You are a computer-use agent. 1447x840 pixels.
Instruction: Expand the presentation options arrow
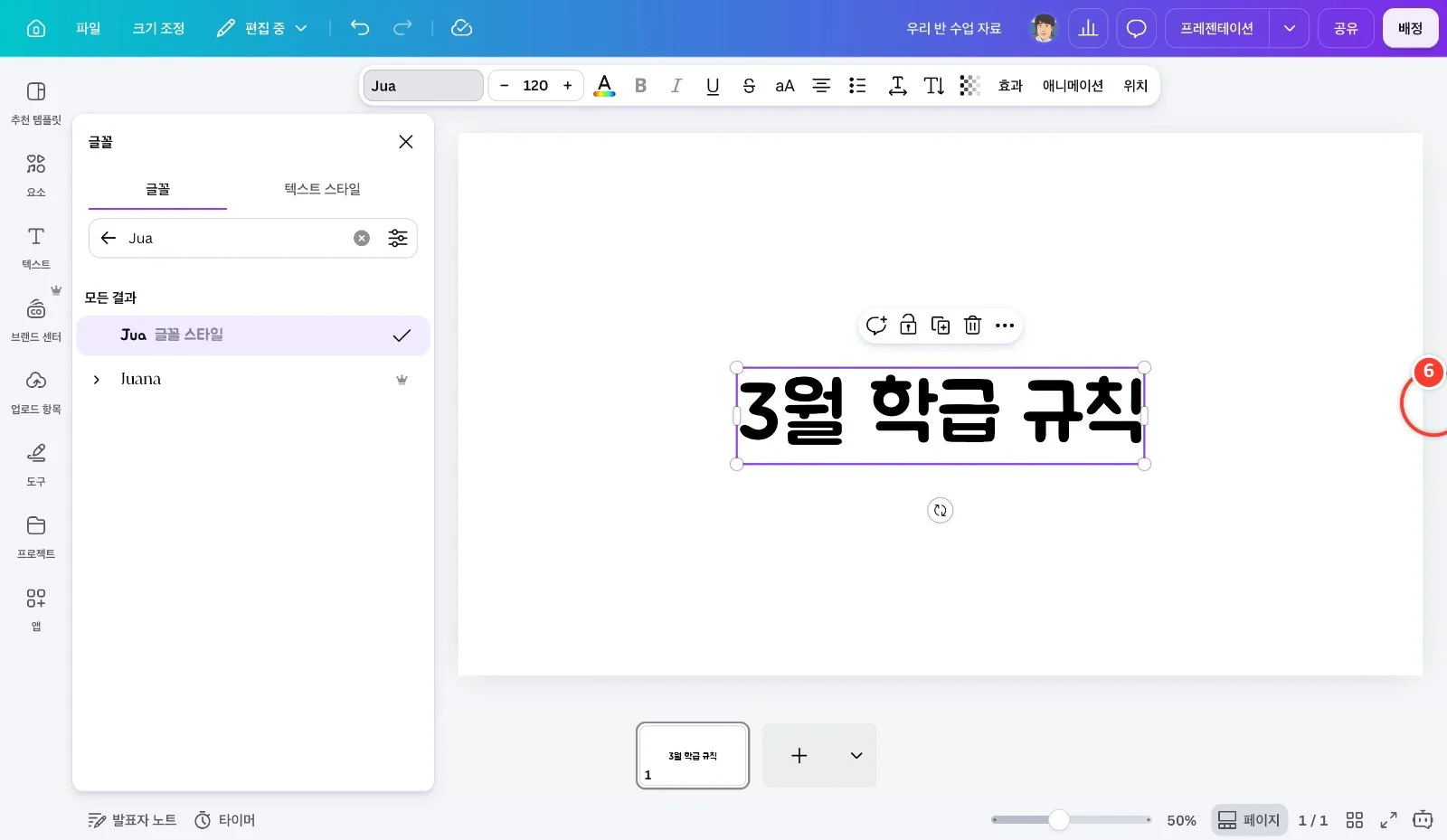click(1290, 28)
